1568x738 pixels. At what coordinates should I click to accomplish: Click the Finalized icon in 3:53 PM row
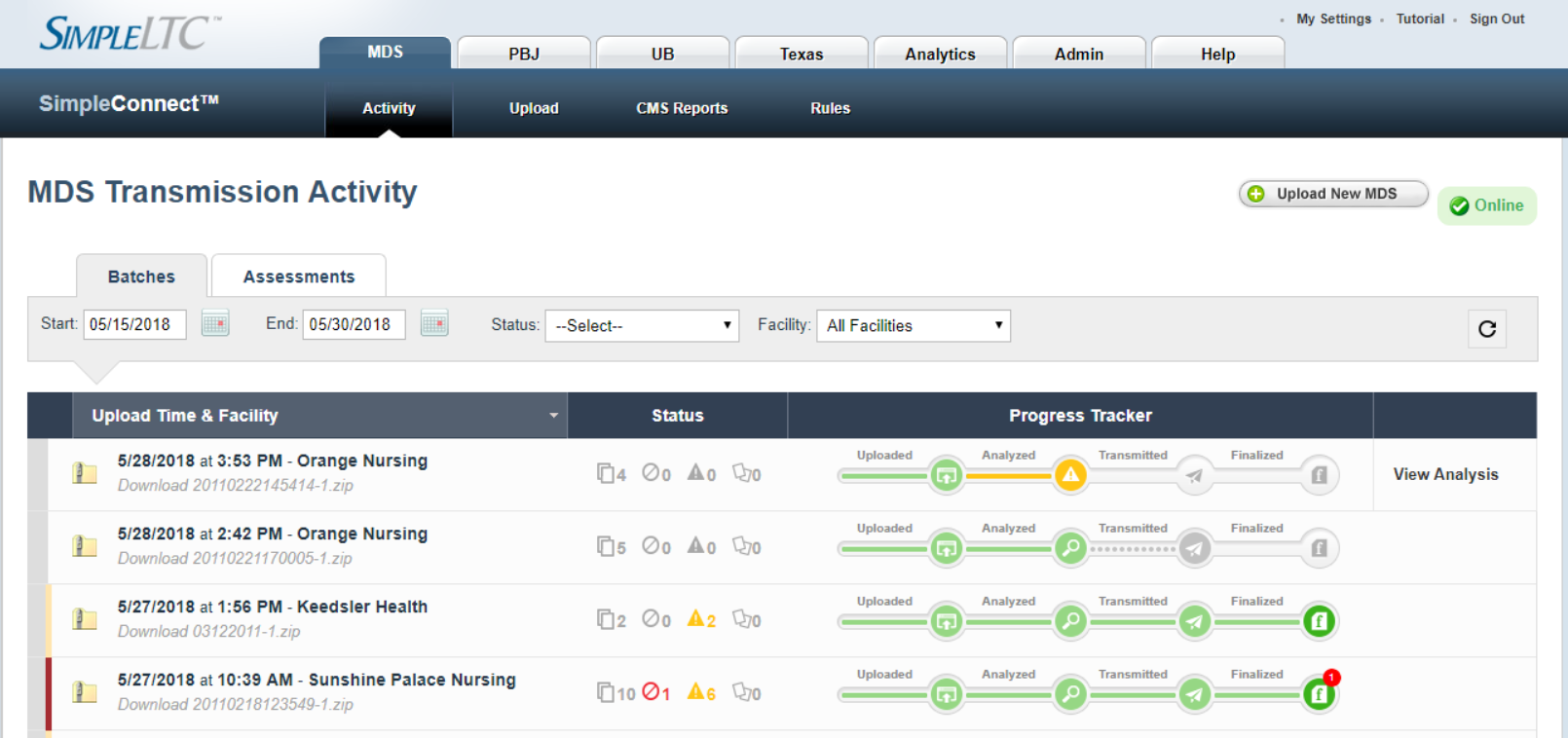pyautogui.click(x=1320, y=475)
